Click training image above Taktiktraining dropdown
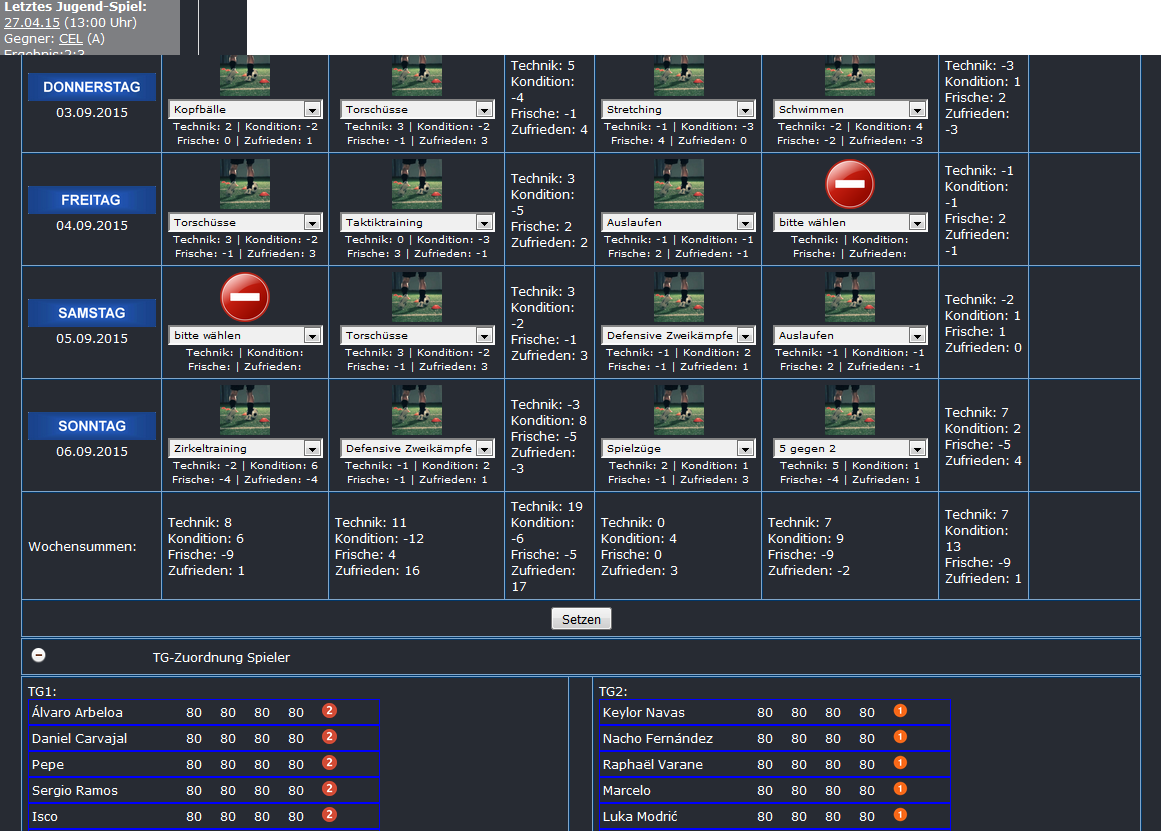This screenshot has height=831, width=1161. click(x=416, y=185)
